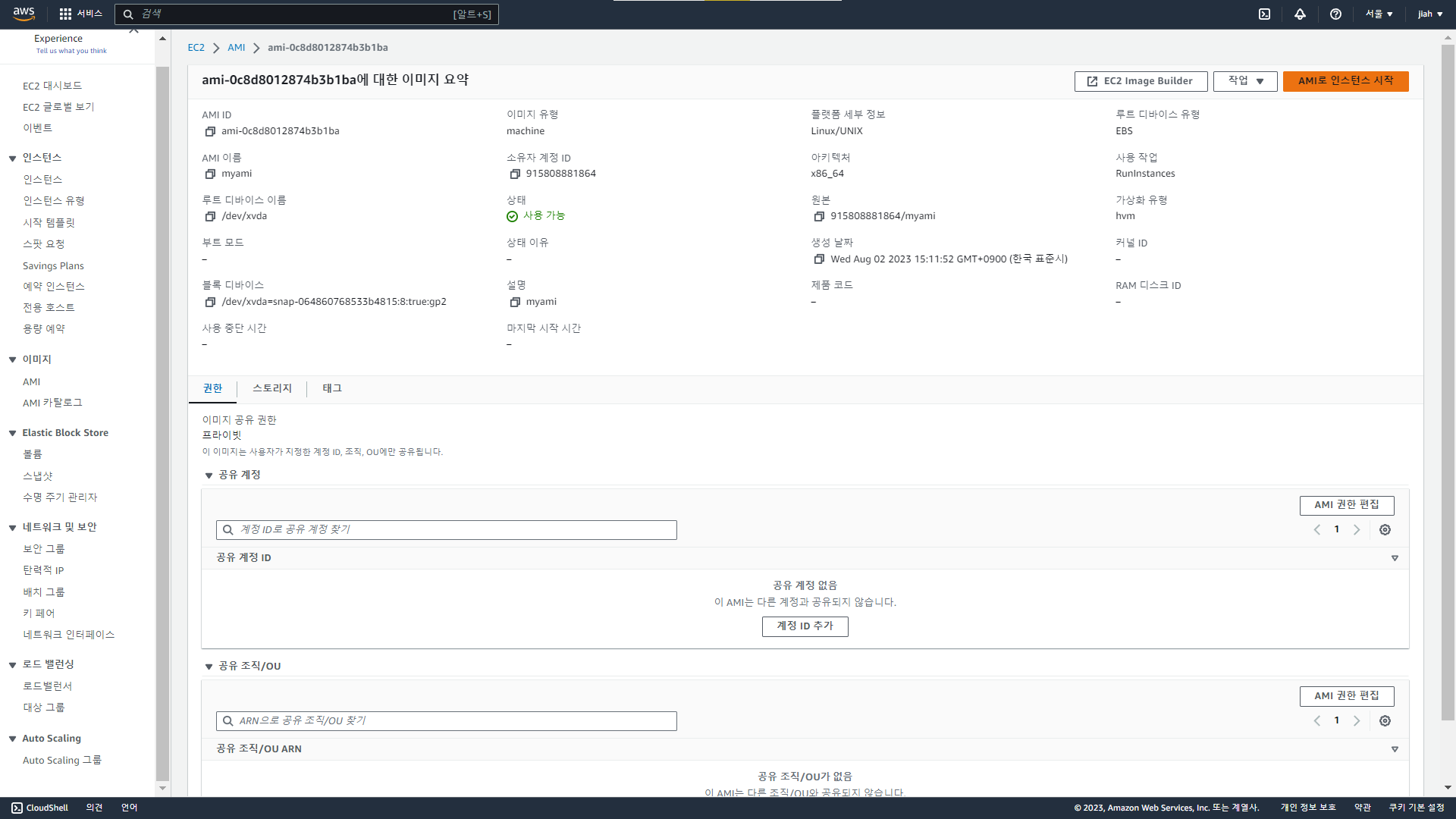The height and width of the screenshot is (819, 1456).
Task: Collapse the Elastic Block Store sidebar group
Action: [x=12, y=433]
